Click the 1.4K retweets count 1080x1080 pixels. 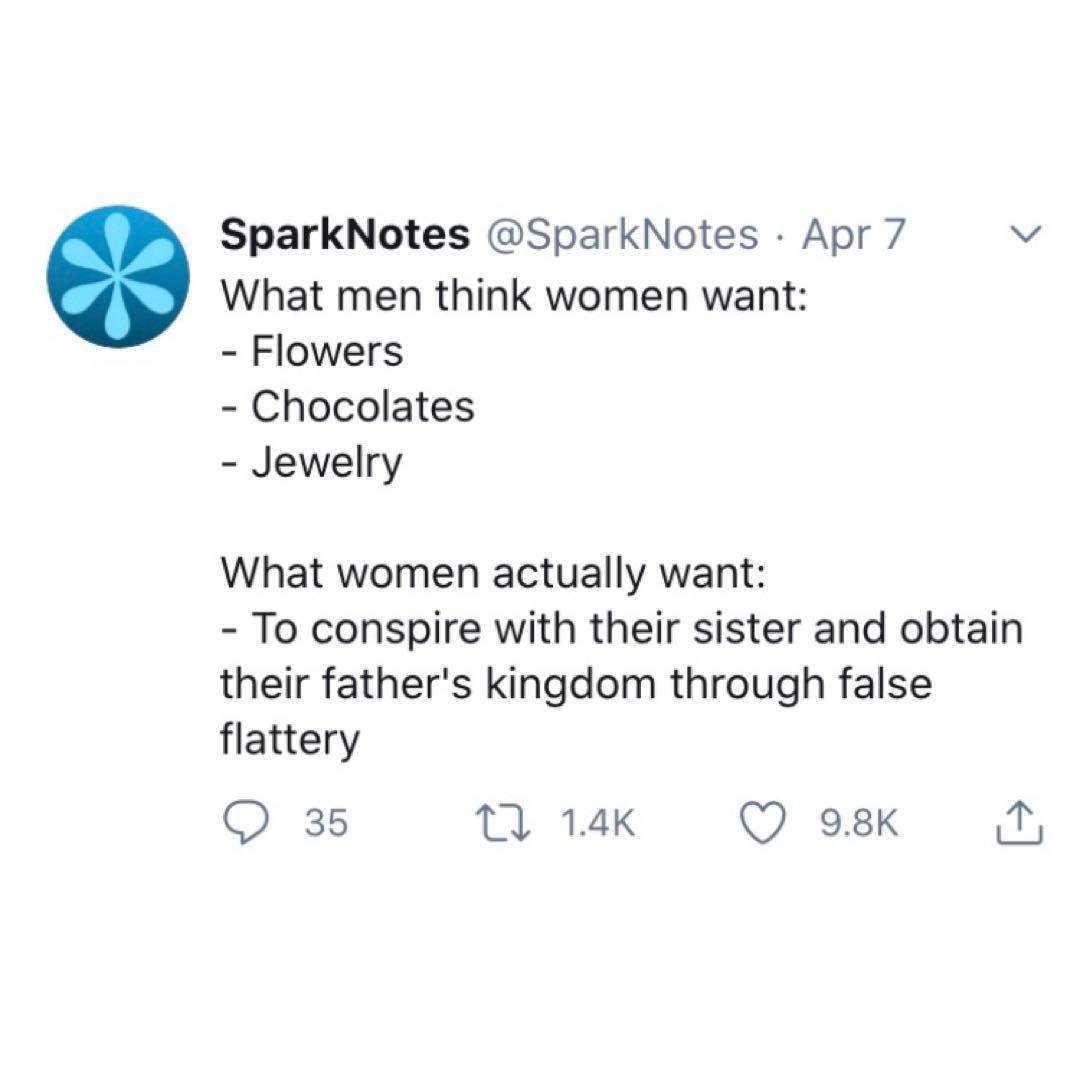pyautogui.click(x=597, y=824)
